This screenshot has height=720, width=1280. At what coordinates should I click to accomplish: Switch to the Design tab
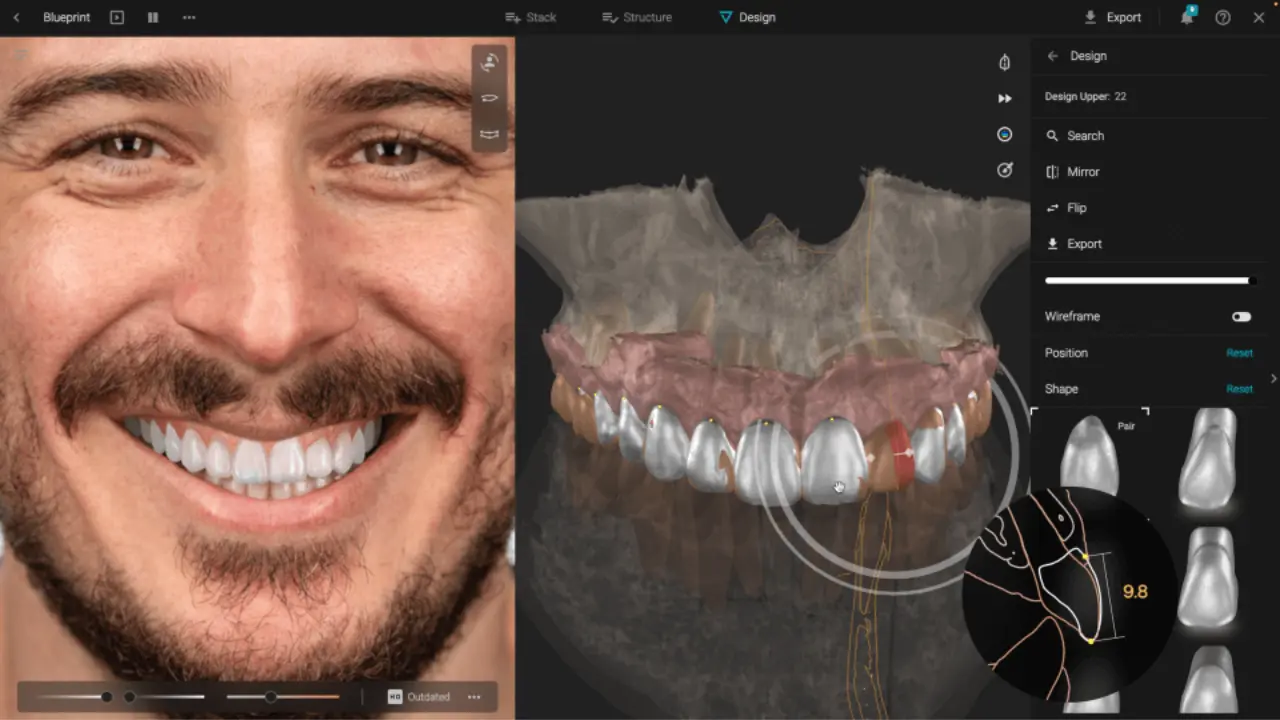click(x=747, y=17)
